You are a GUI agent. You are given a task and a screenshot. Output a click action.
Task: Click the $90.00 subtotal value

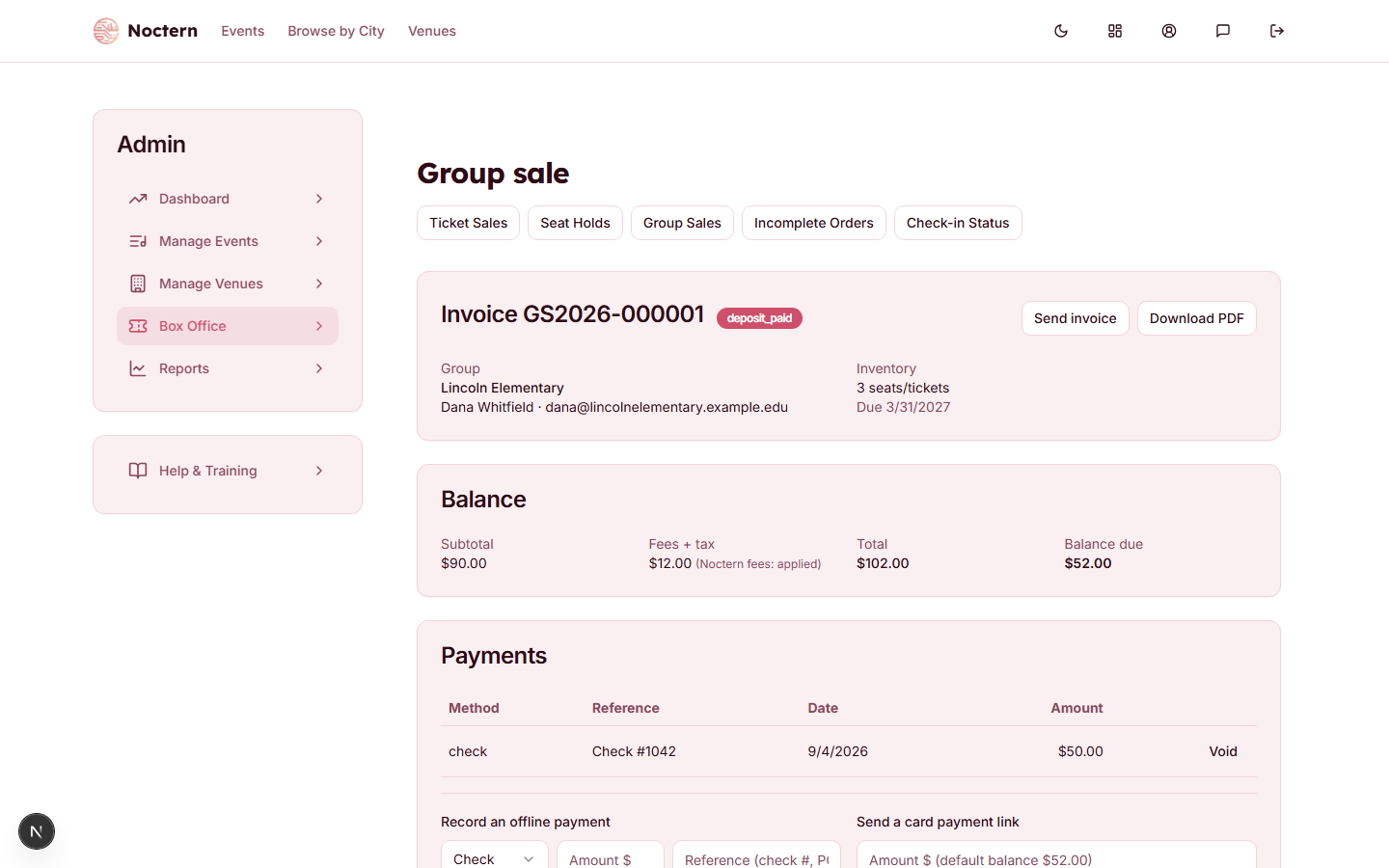464,563
